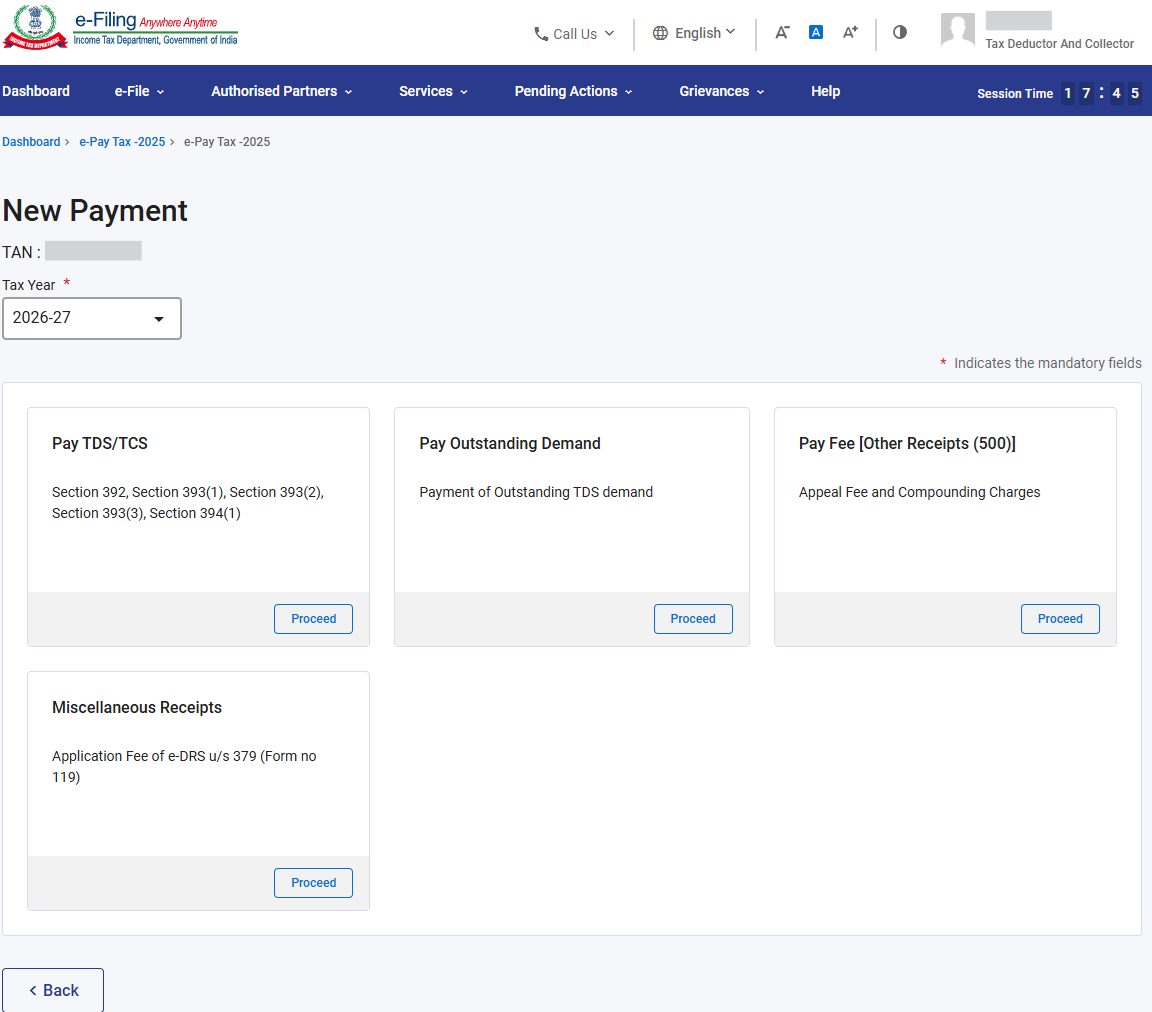Expand the Services menu

tap(433, 91)
